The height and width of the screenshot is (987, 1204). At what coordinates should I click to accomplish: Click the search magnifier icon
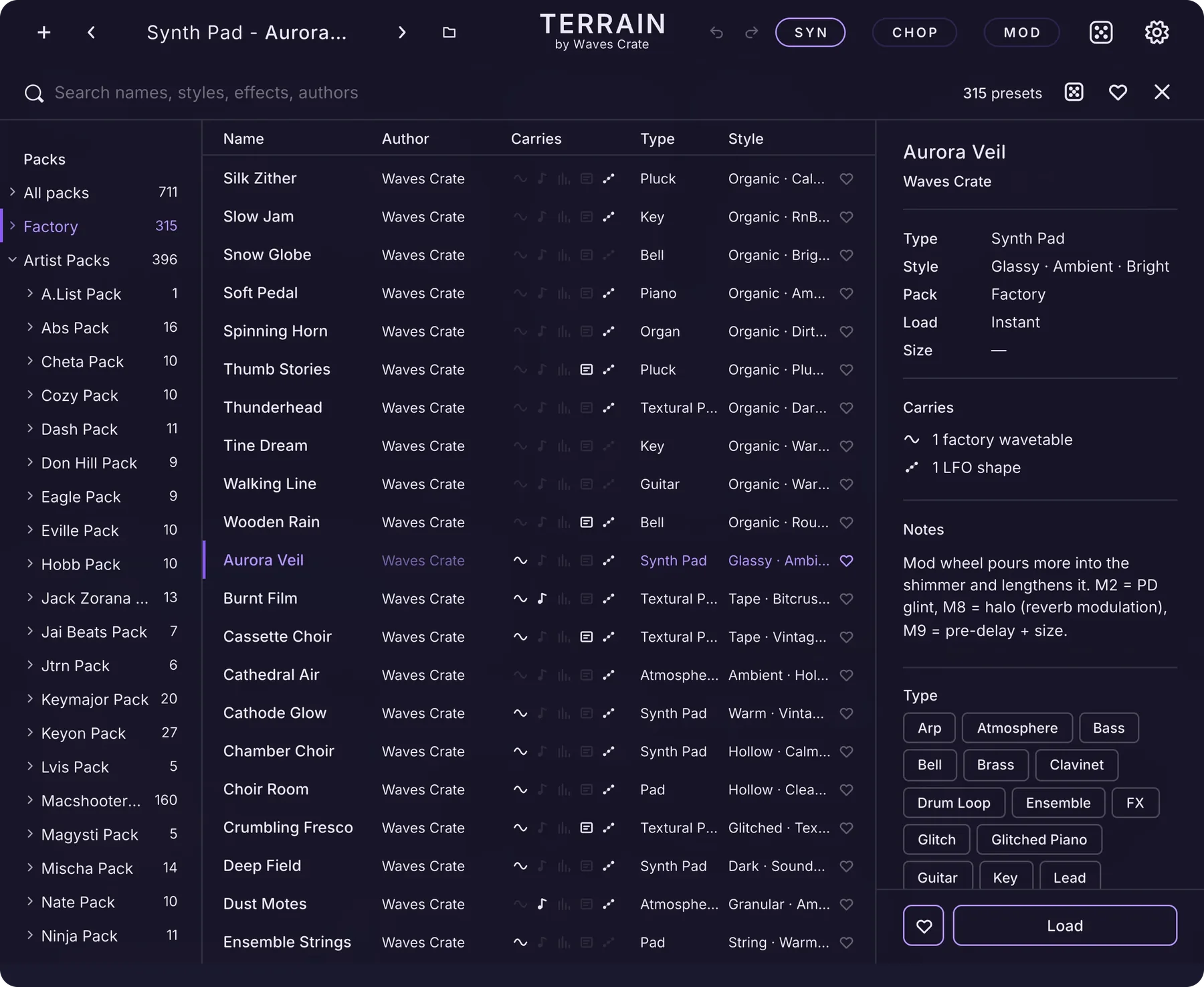33,93
